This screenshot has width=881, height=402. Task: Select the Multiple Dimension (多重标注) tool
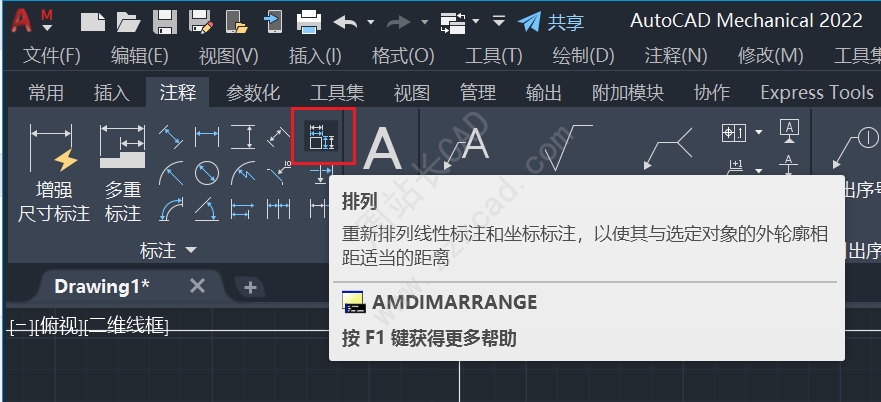click(122, 172)
